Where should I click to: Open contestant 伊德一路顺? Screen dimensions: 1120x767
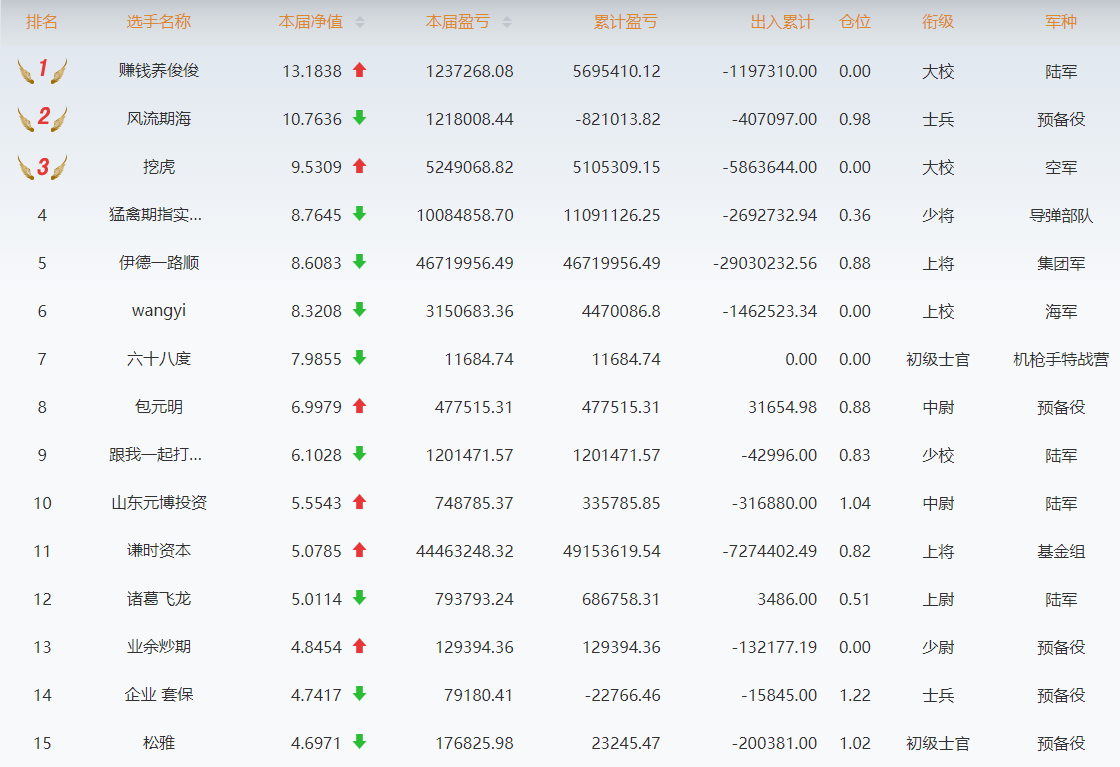coord(159,263)
